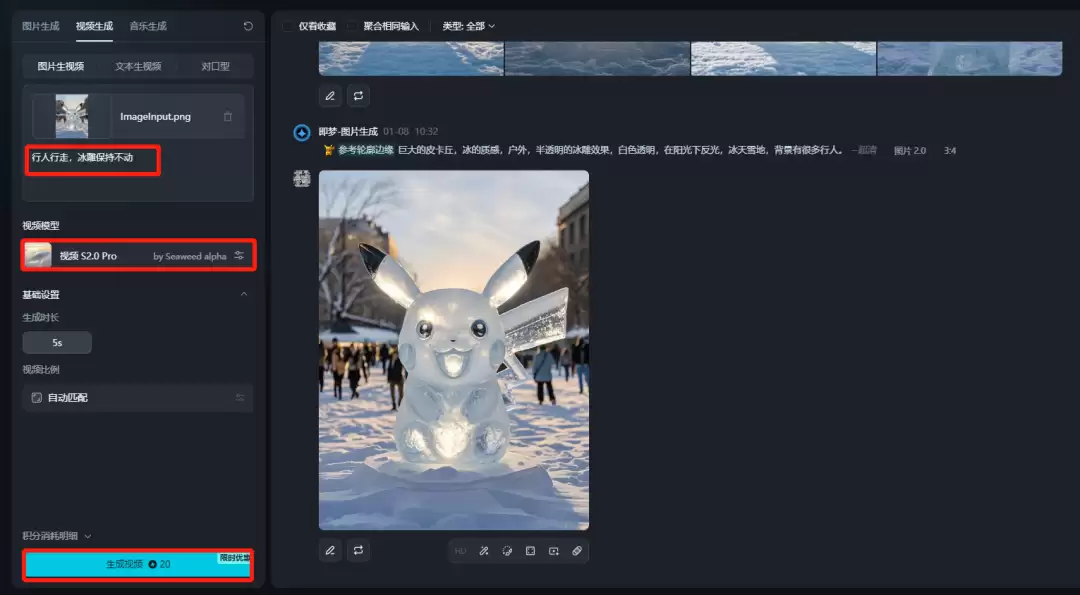Screen dimensions: 1080x595
Task: Click the 生成视频 button
Action: point(137,564)
